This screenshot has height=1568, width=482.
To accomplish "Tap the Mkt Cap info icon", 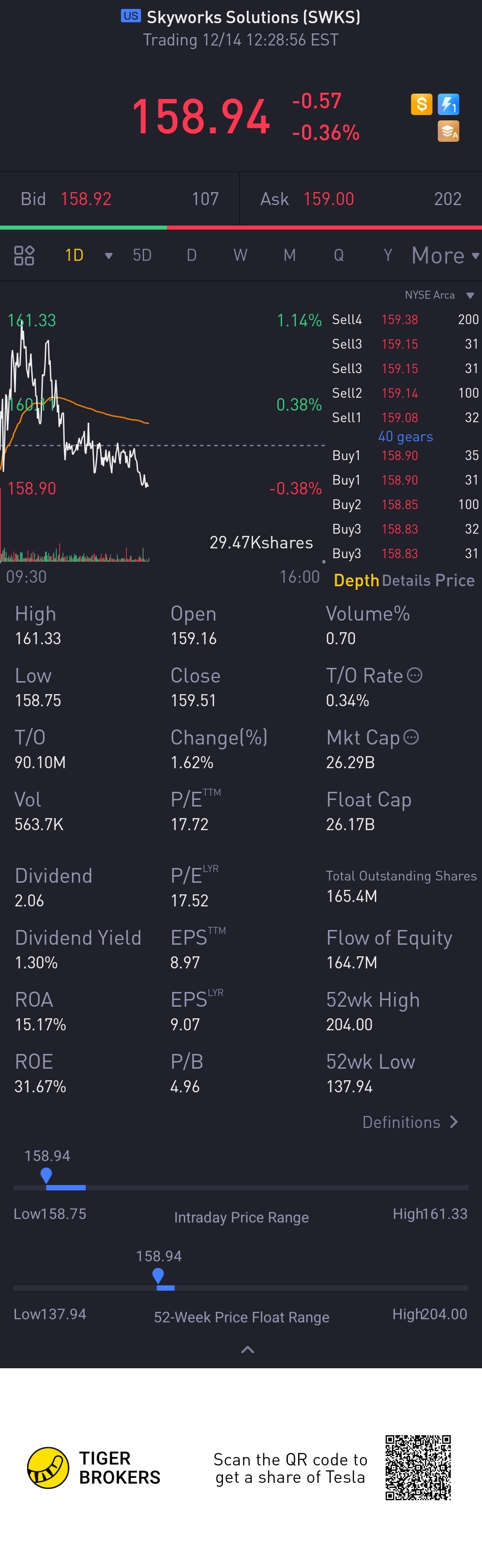I will pyautogui.click(x=411, y=737).
